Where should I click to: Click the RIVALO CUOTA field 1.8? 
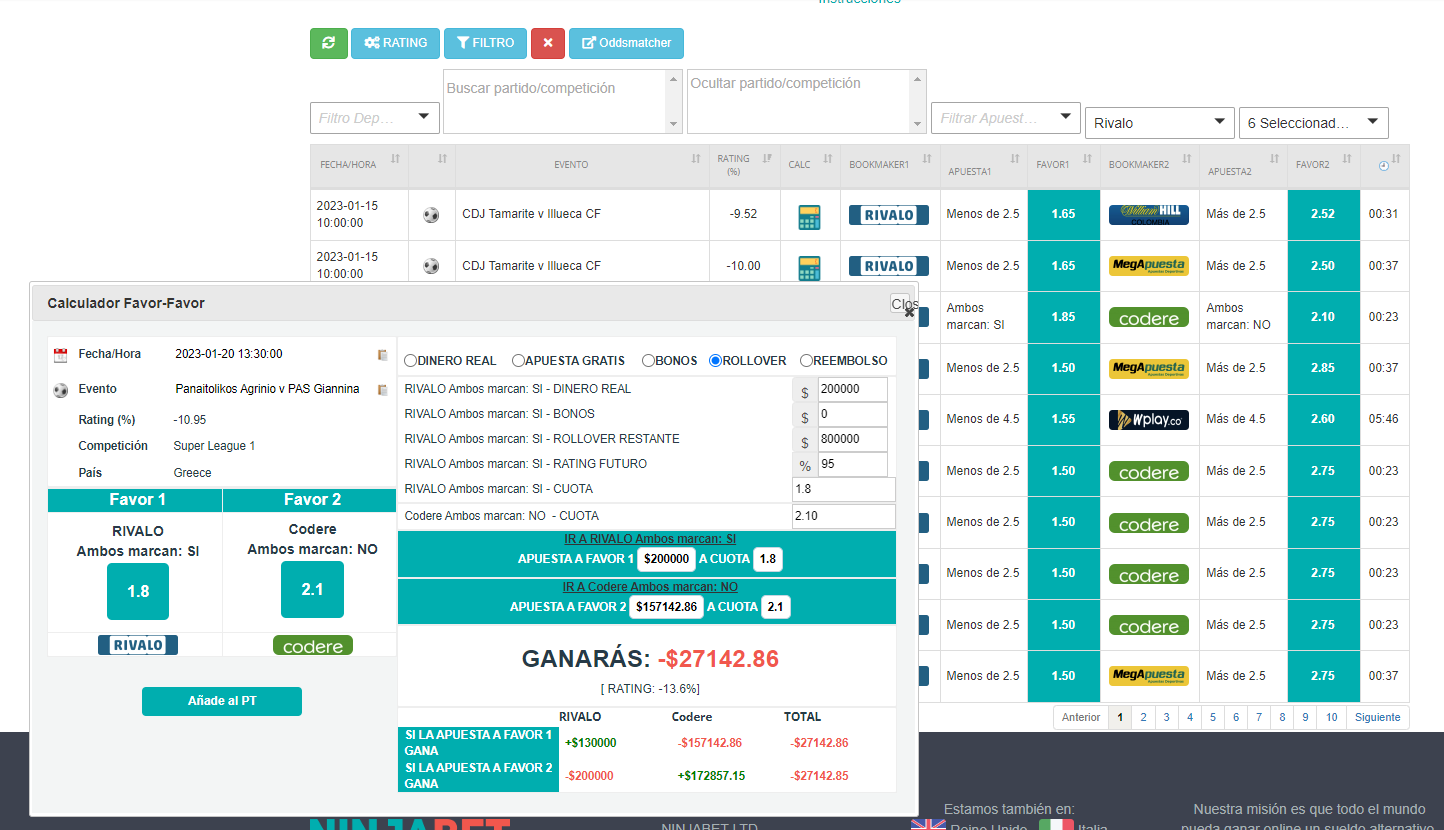pos(843,490)
